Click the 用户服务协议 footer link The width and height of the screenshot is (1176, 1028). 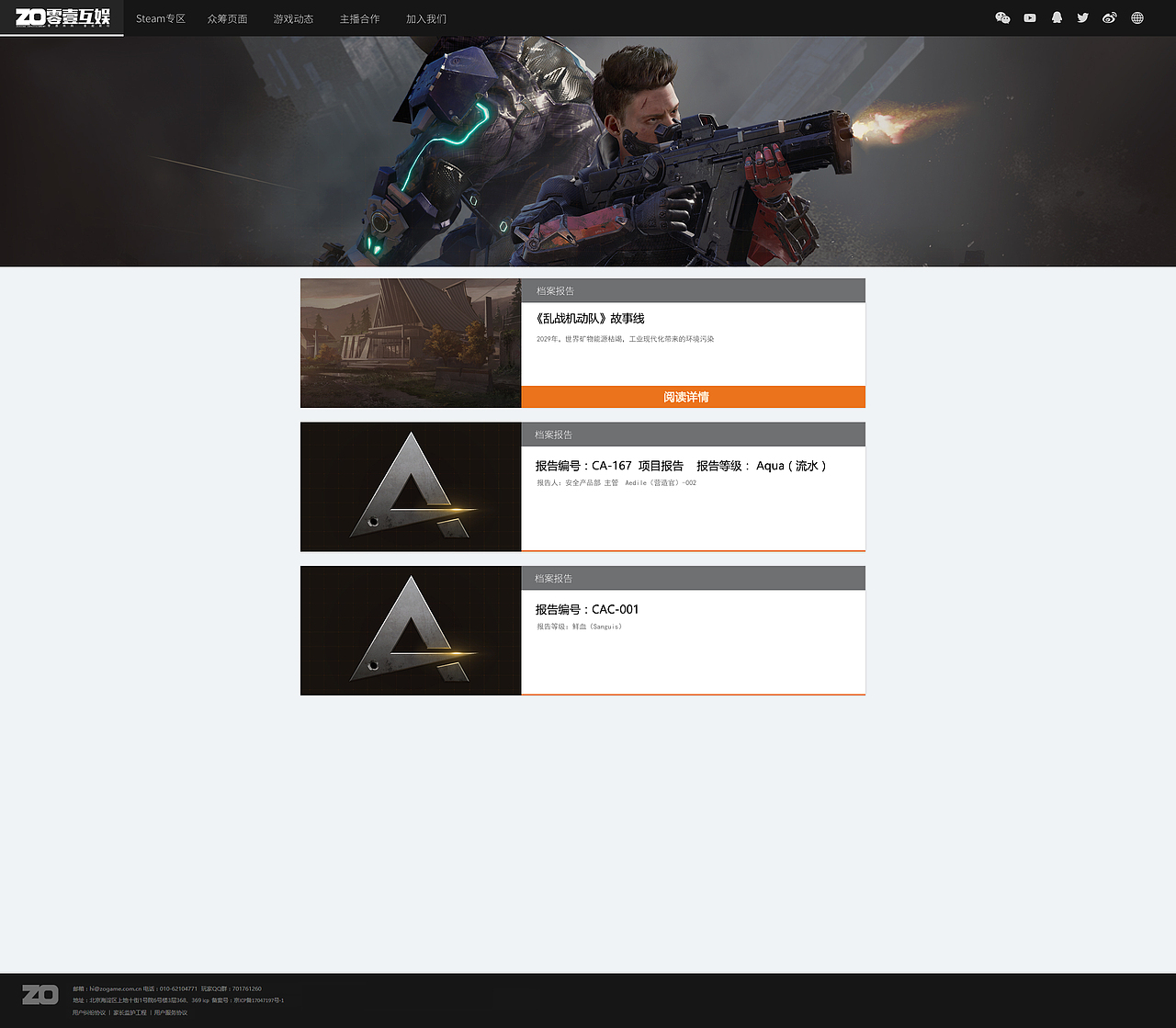[171, 1012]
